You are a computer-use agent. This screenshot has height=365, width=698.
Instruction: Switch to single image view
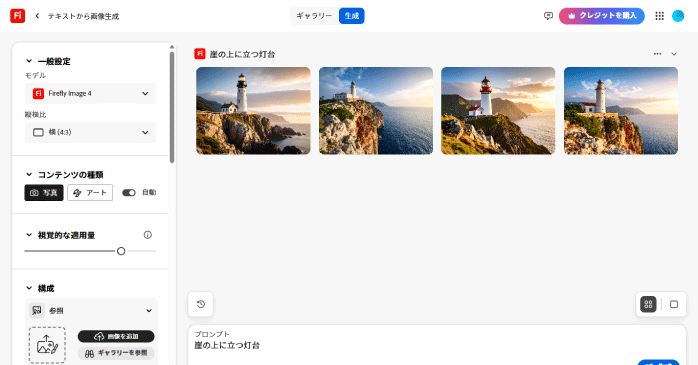click(x=674, y=304)
